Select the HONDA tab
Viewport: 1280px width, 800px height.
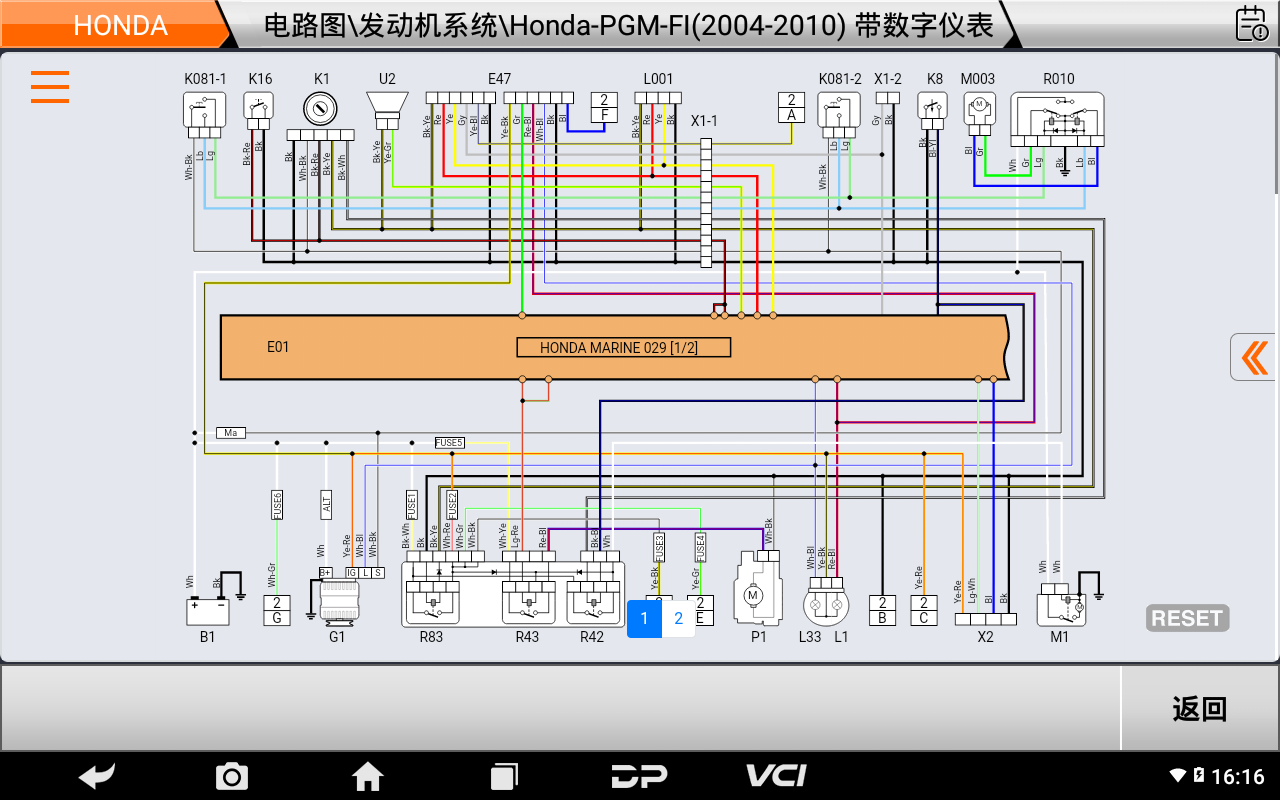point(120,25)
